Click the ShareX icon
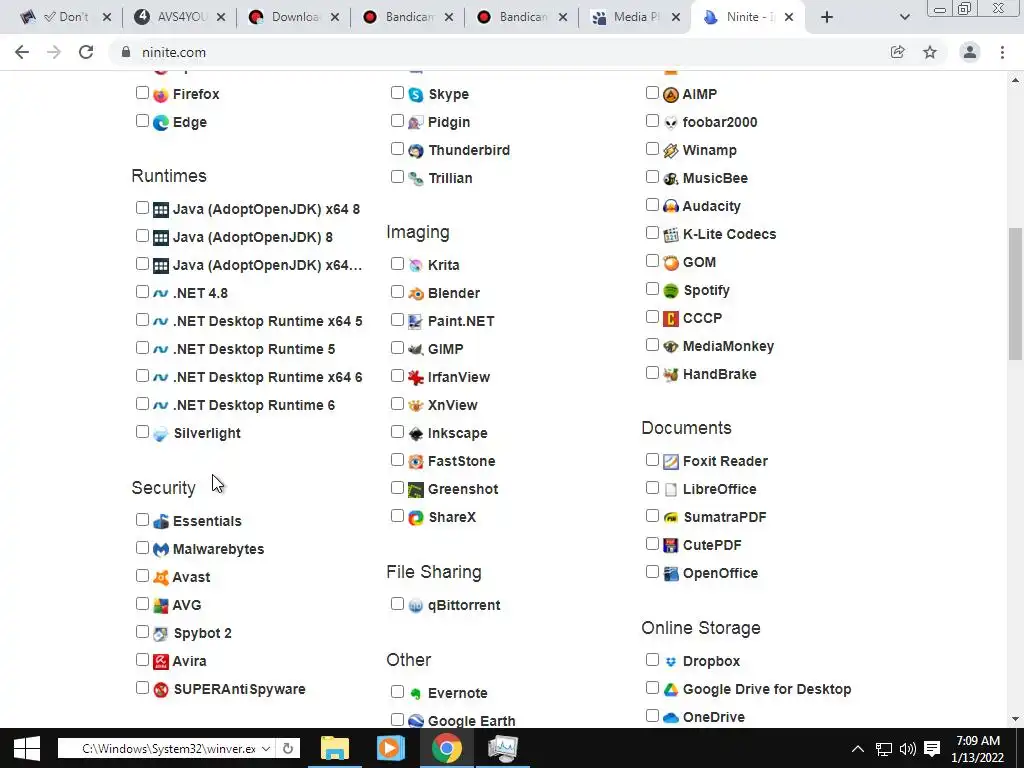This screenshot has height=768, width=1024. 416,518
